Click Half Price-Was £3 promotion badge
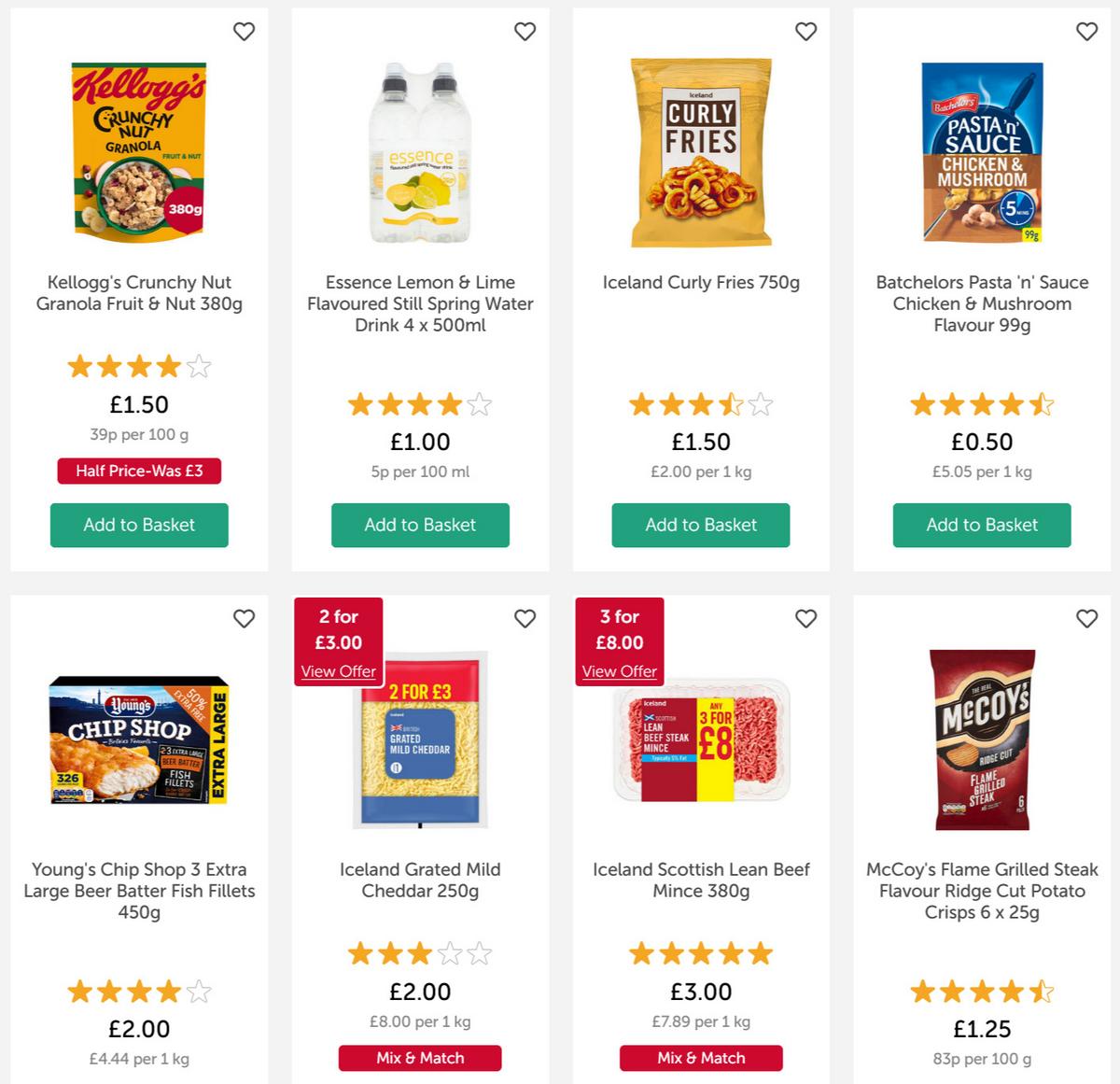1120x1084 pixels. tap(139, 471)
